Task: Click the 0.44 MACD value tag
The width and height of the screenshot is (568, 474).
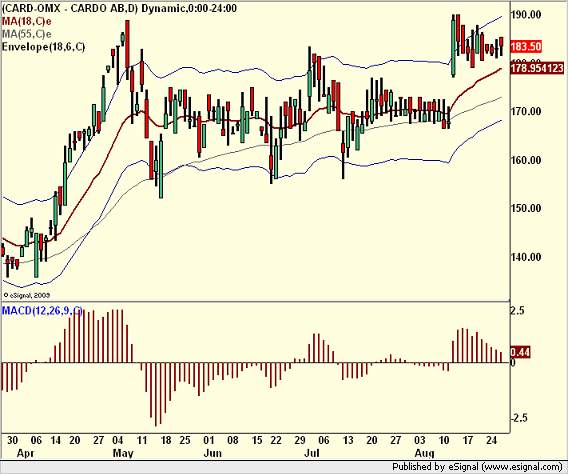Action: 520,352
